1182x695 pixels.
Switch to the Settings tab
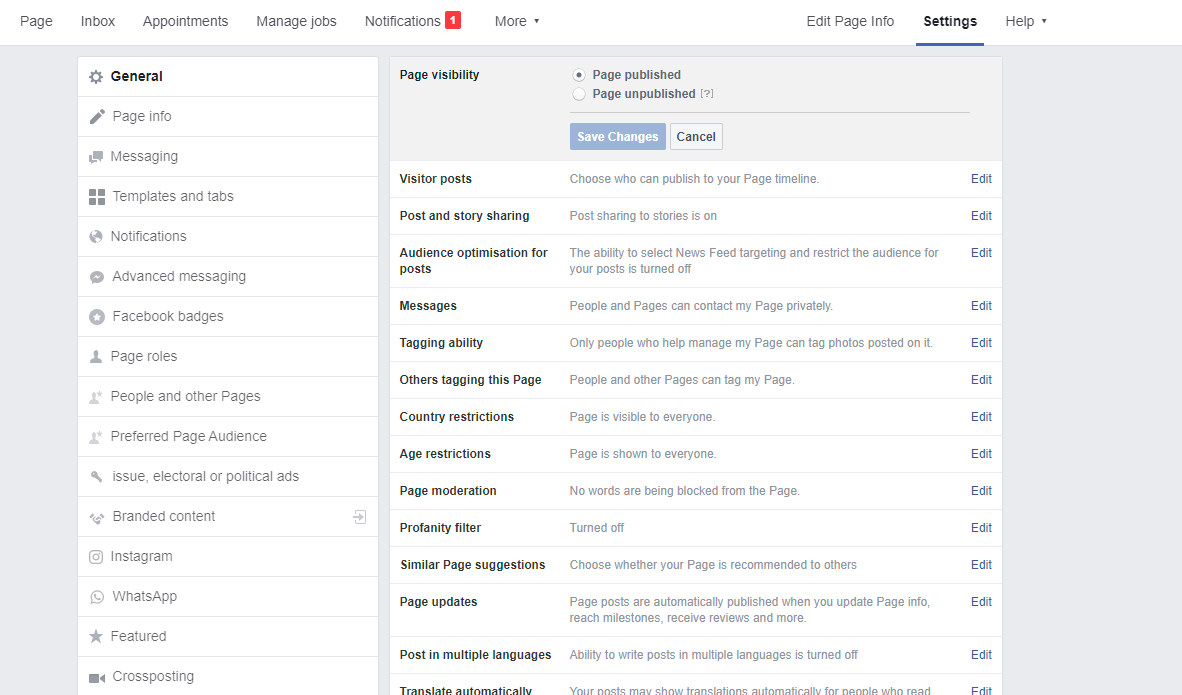click(x=949, y=21)
